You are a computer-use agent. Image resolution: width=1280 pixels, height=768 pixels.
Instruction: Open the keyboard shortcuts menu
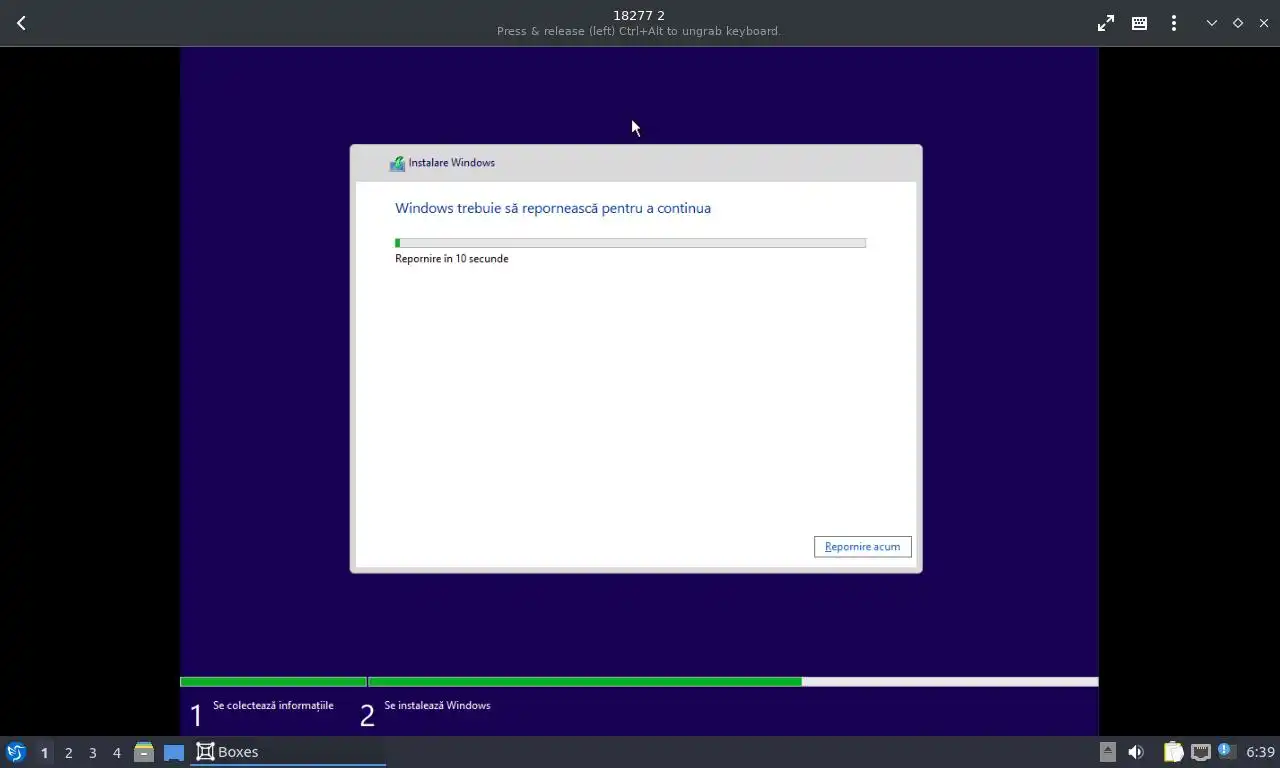pos(1139,23)
